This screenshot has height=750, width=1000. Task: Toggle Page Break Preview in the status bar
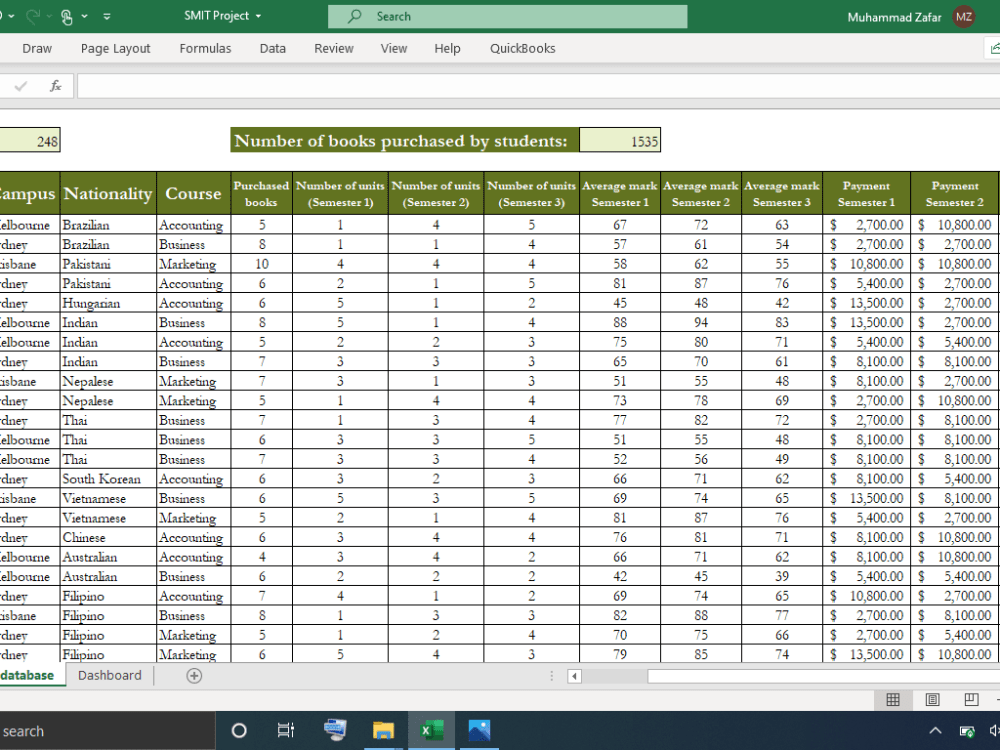click(x=969, y=700)
